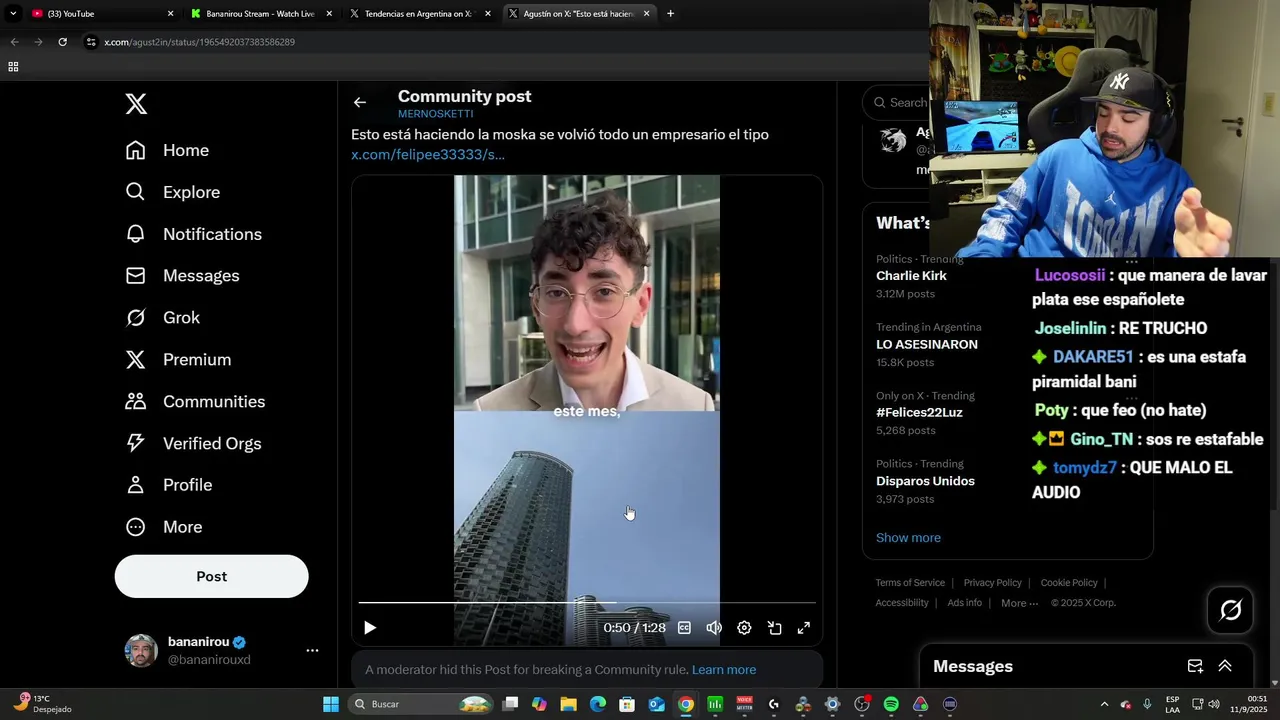Open the tab search dropdown
This screenshot has width=1280, height=720.
pos(13,14)
